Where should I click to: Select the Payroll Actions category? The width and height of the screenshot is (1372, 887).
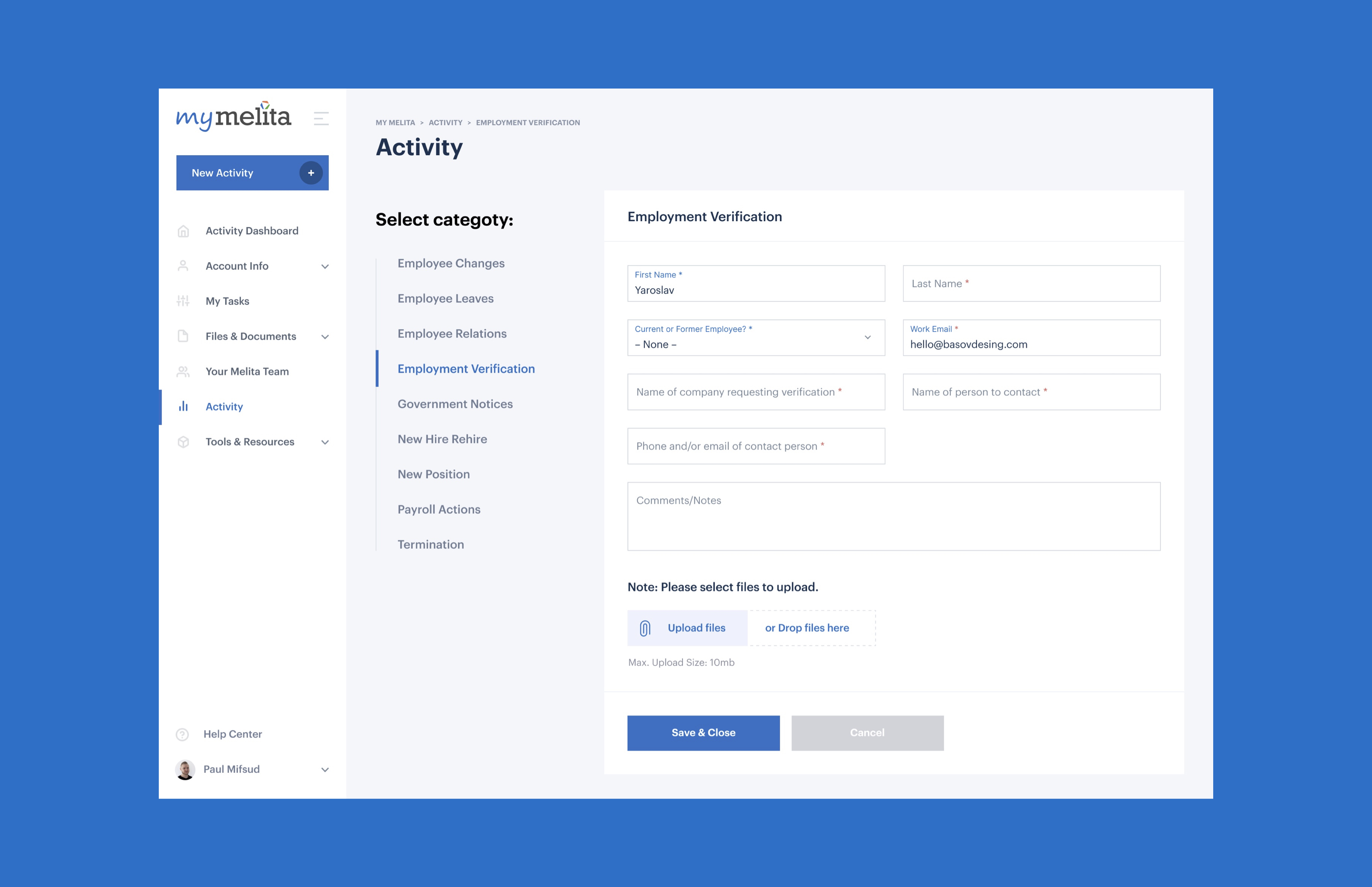point(439,509)
